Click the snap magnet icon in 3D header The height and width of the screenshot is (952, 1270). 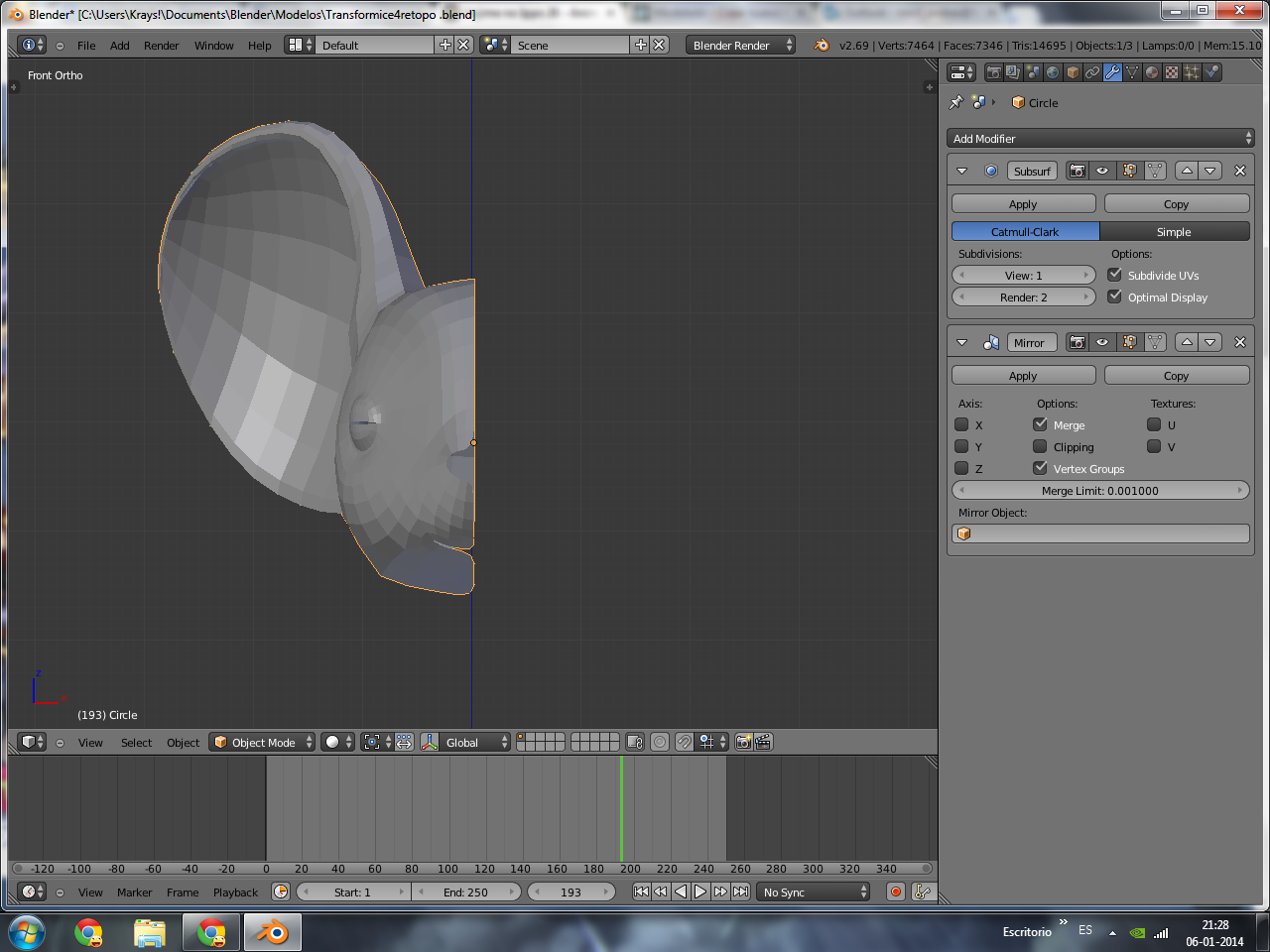coord(684,742)
